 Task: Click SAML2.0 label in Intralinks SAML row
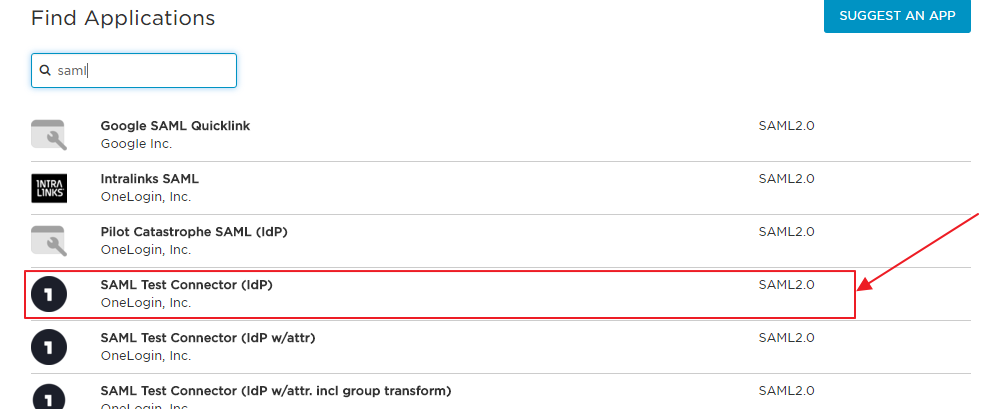pos(786,179)
